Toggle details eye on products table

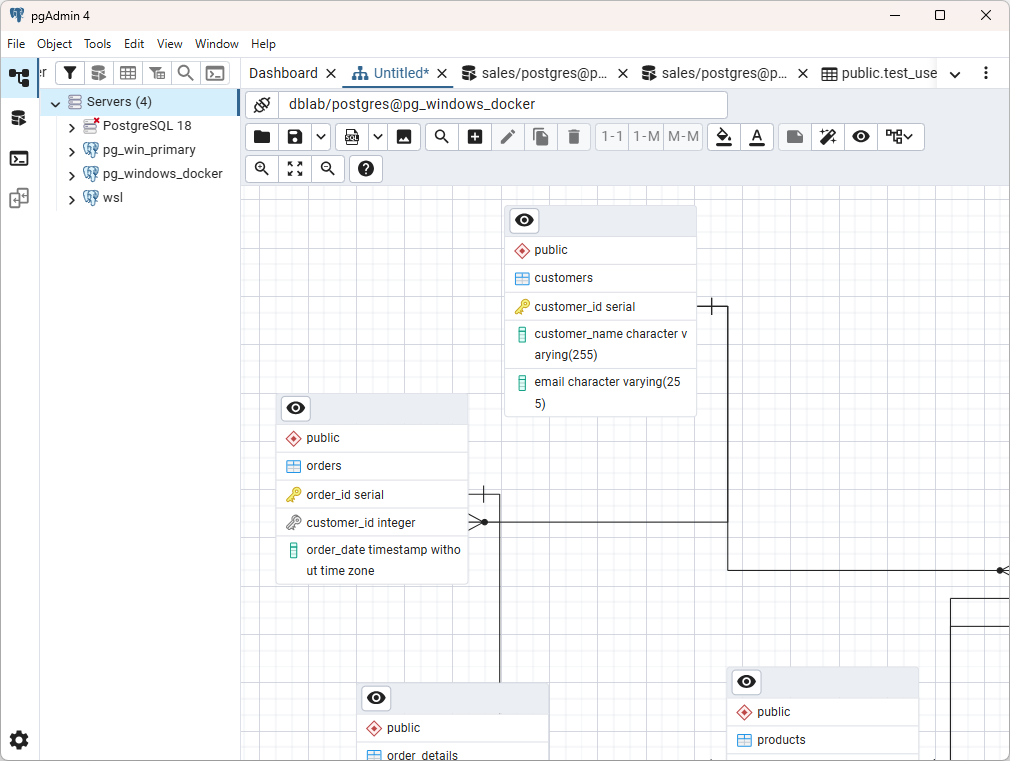[747, 682]
